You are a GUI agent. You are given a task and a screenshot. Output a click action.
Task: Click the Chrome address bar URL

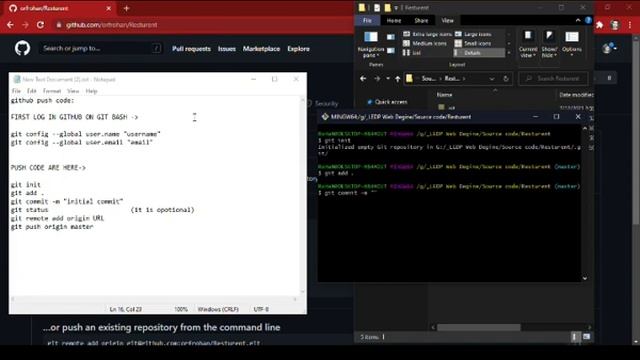pyautogui.click(x=111, y=25)
